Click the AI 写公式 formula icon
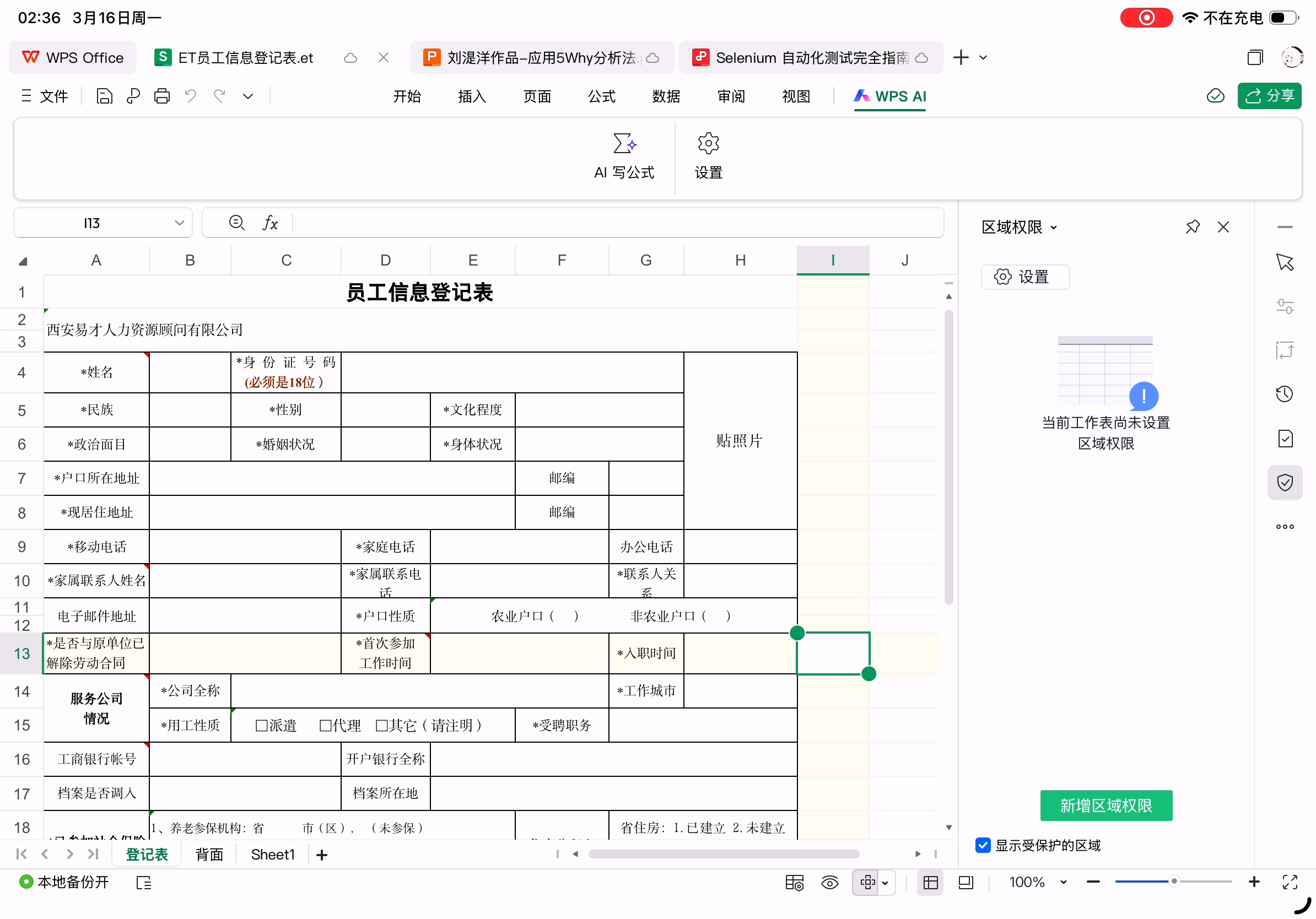 click(624, 143)
